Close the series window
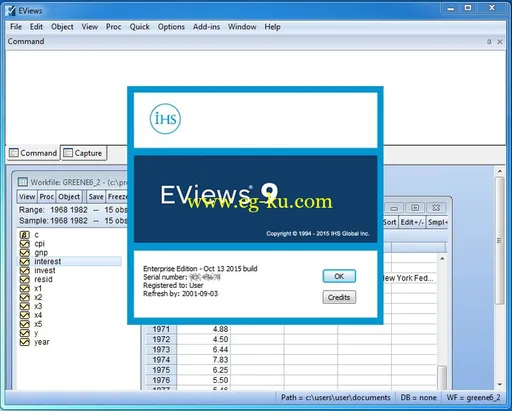 pos(436,208)
